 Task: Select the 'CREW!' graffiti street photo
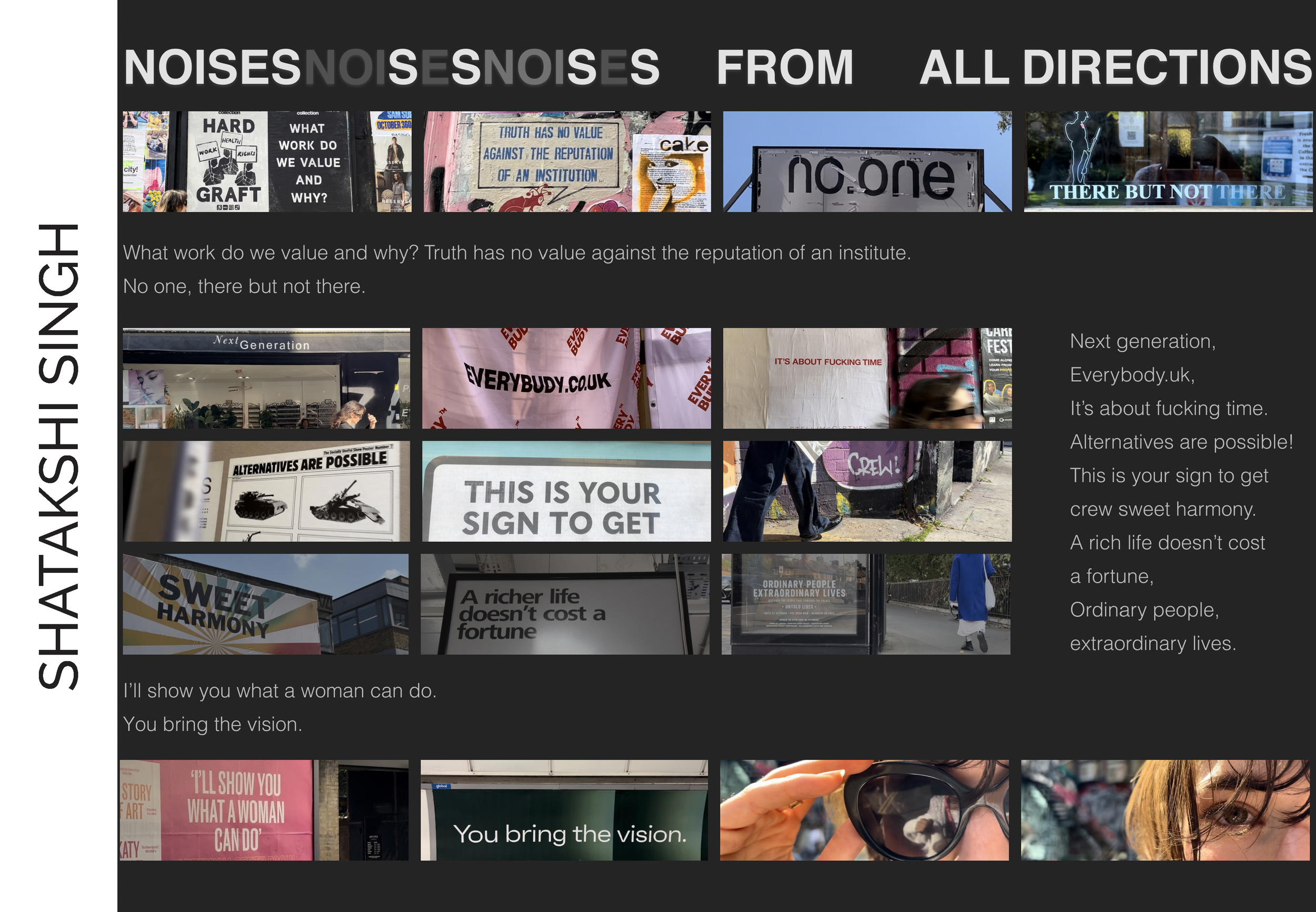[866, 491]
